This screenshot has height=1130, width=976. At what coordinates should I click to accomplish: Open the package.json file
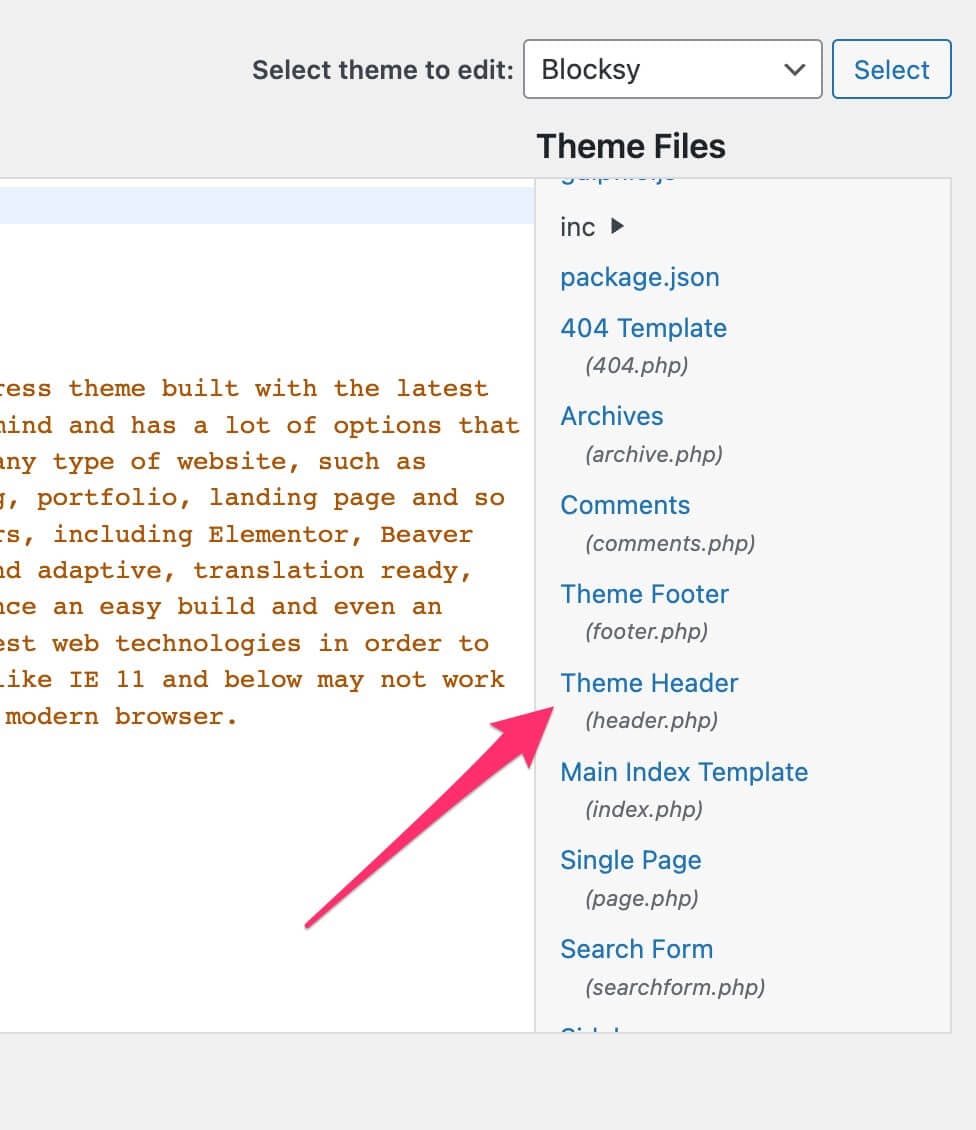coord(639,277)
